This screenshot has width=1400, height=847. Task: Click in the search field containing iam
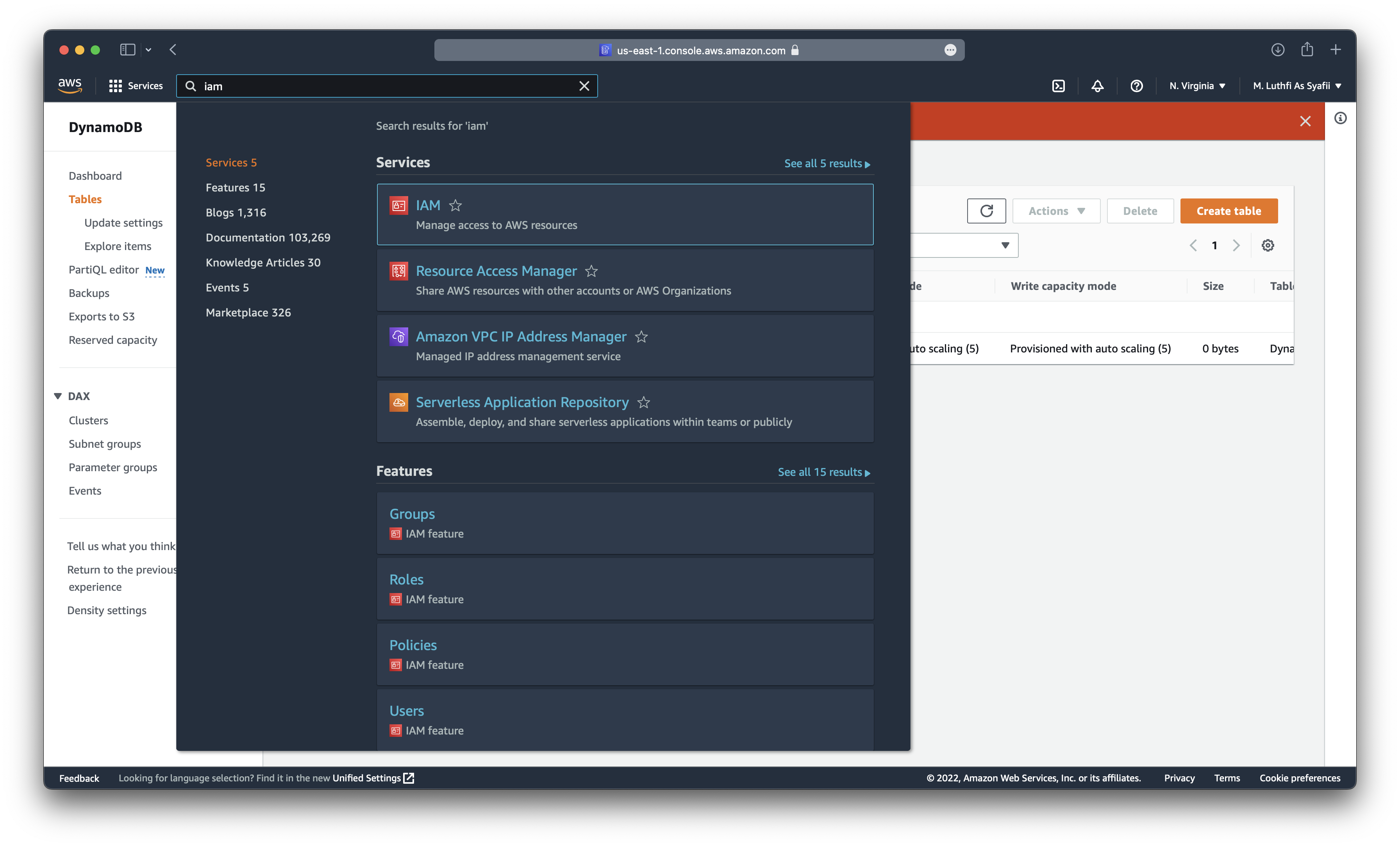(386, 86)
